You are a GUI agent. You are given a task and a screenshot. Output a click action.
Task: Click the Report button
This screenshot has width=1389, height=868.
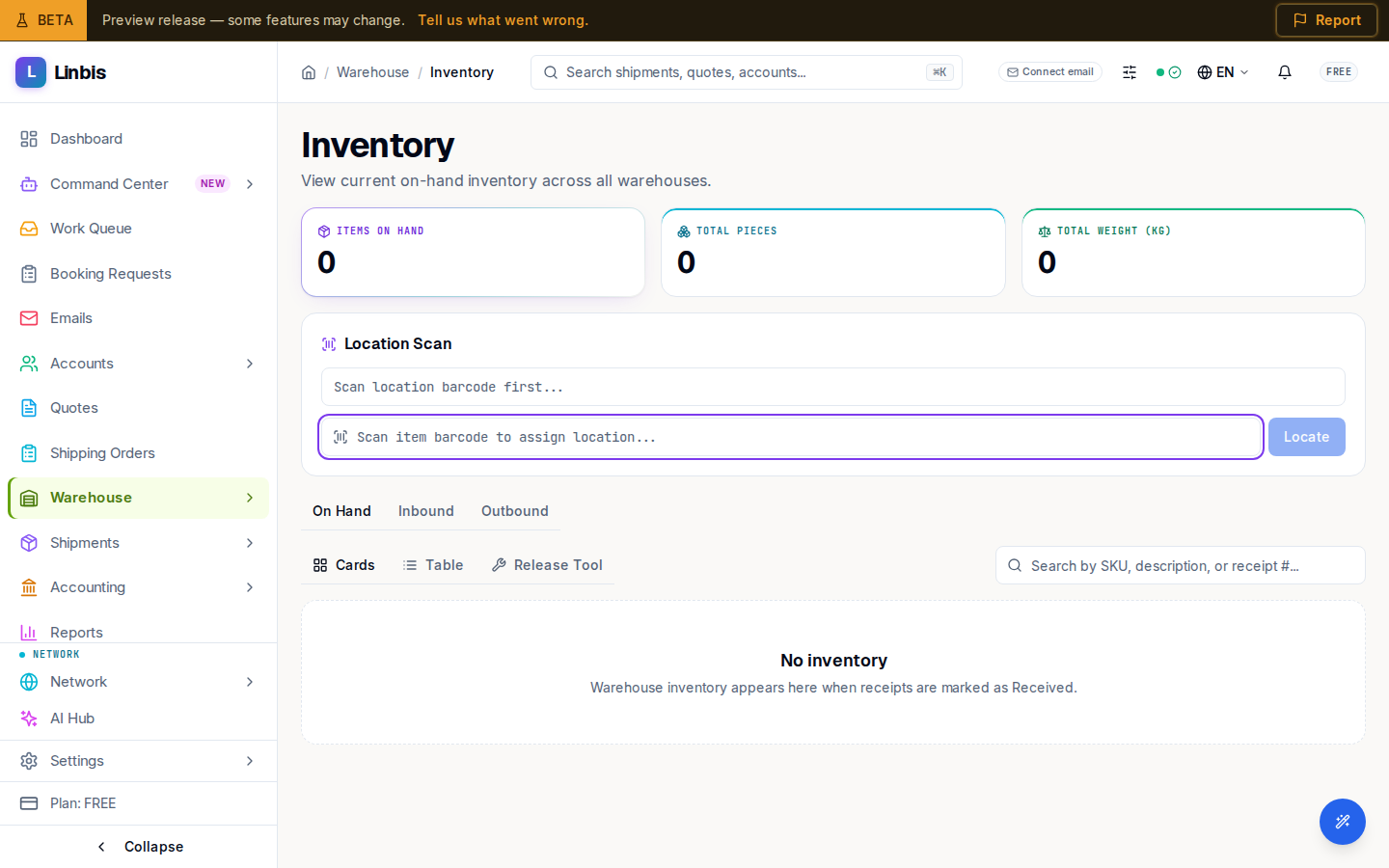1326,20
